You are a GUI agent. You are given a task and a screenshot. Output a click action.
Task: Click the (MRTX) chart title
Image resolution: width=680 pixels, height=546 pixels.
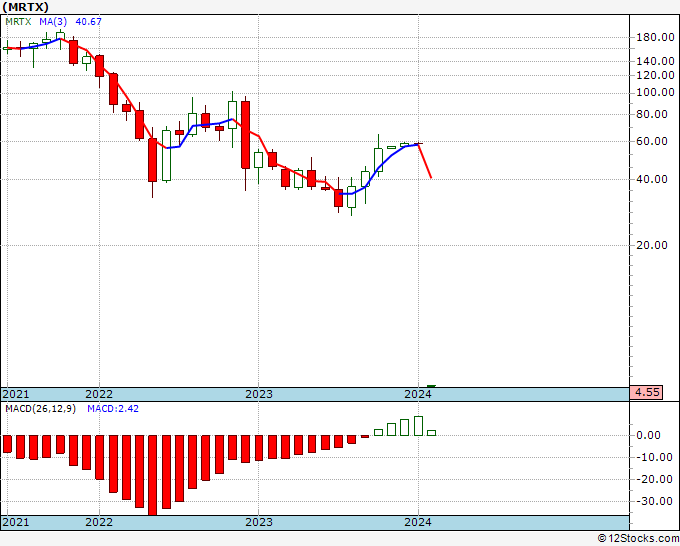tap(26, 7)
